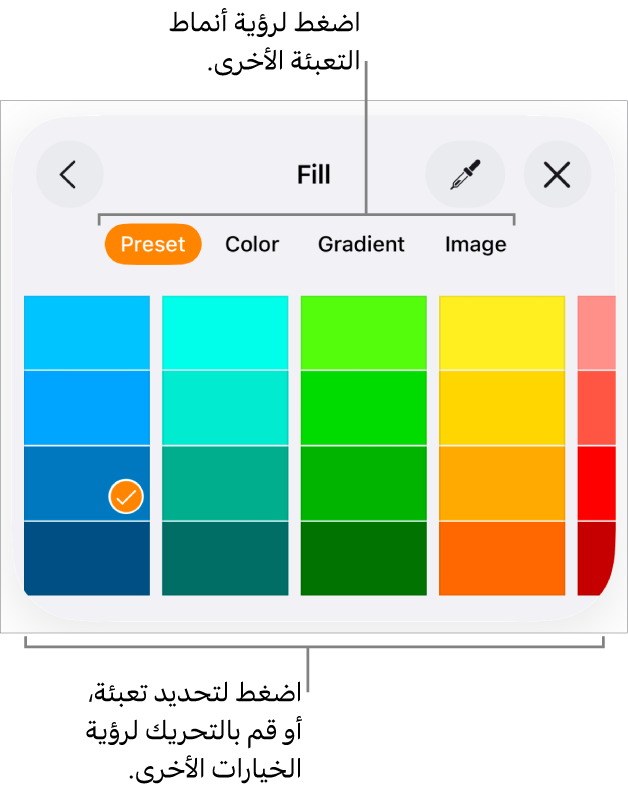The image size is (628, 793).
Task: Open the Color tab
Action: 252,244
